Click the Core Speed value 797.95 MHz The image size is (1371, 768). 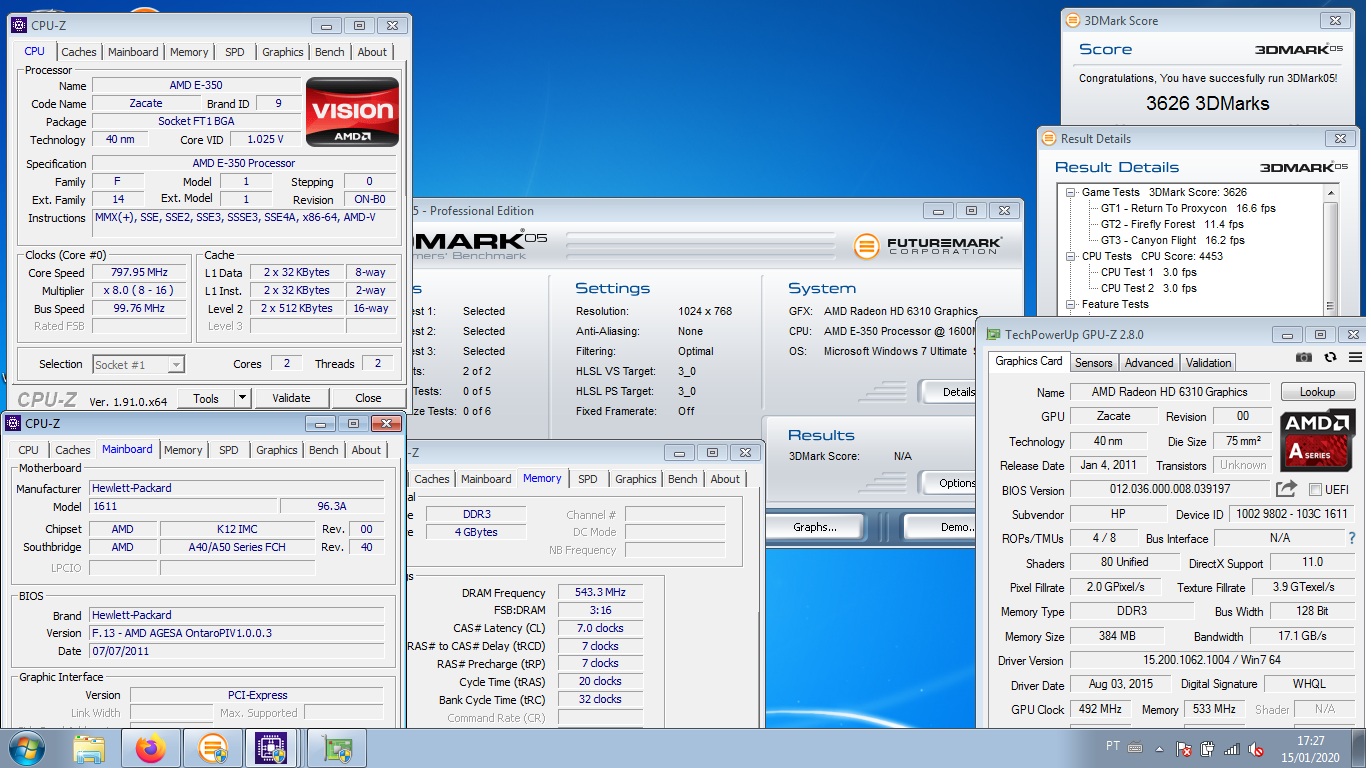[139, 272]
